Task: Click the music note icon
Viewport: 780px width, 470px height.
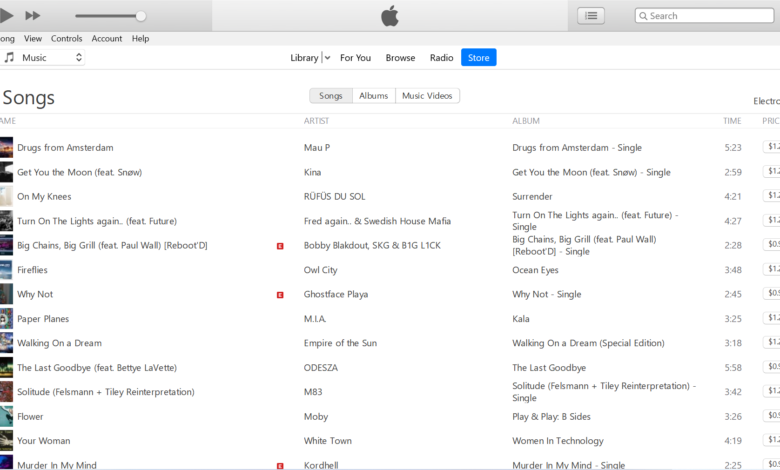Action: pos(9,58)
